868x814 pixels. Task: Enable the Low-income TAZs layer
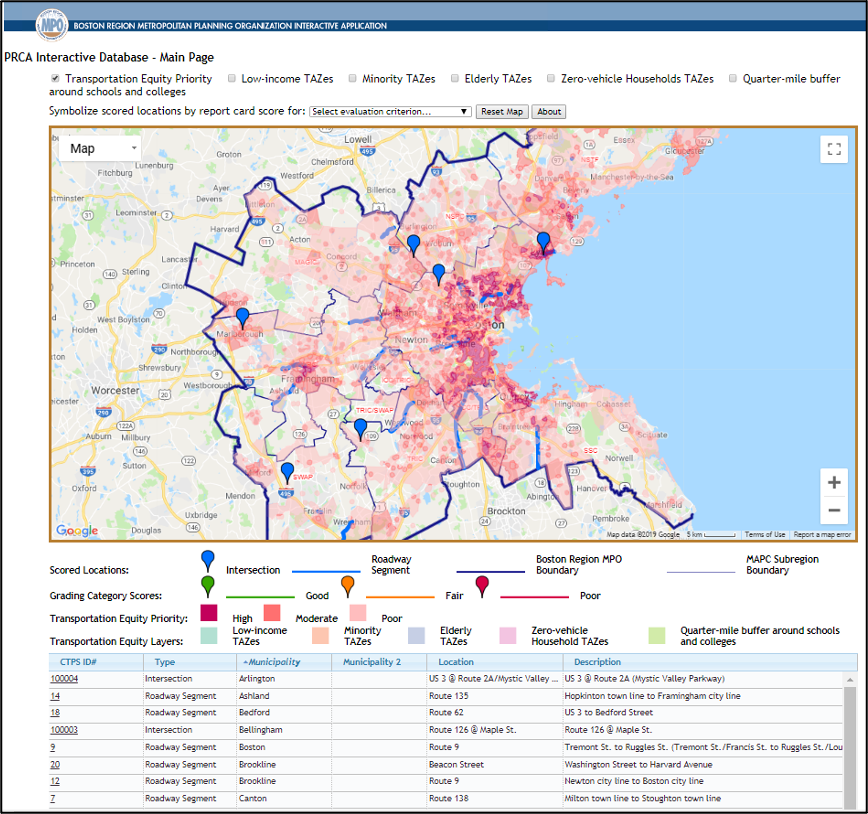point(232,79)
